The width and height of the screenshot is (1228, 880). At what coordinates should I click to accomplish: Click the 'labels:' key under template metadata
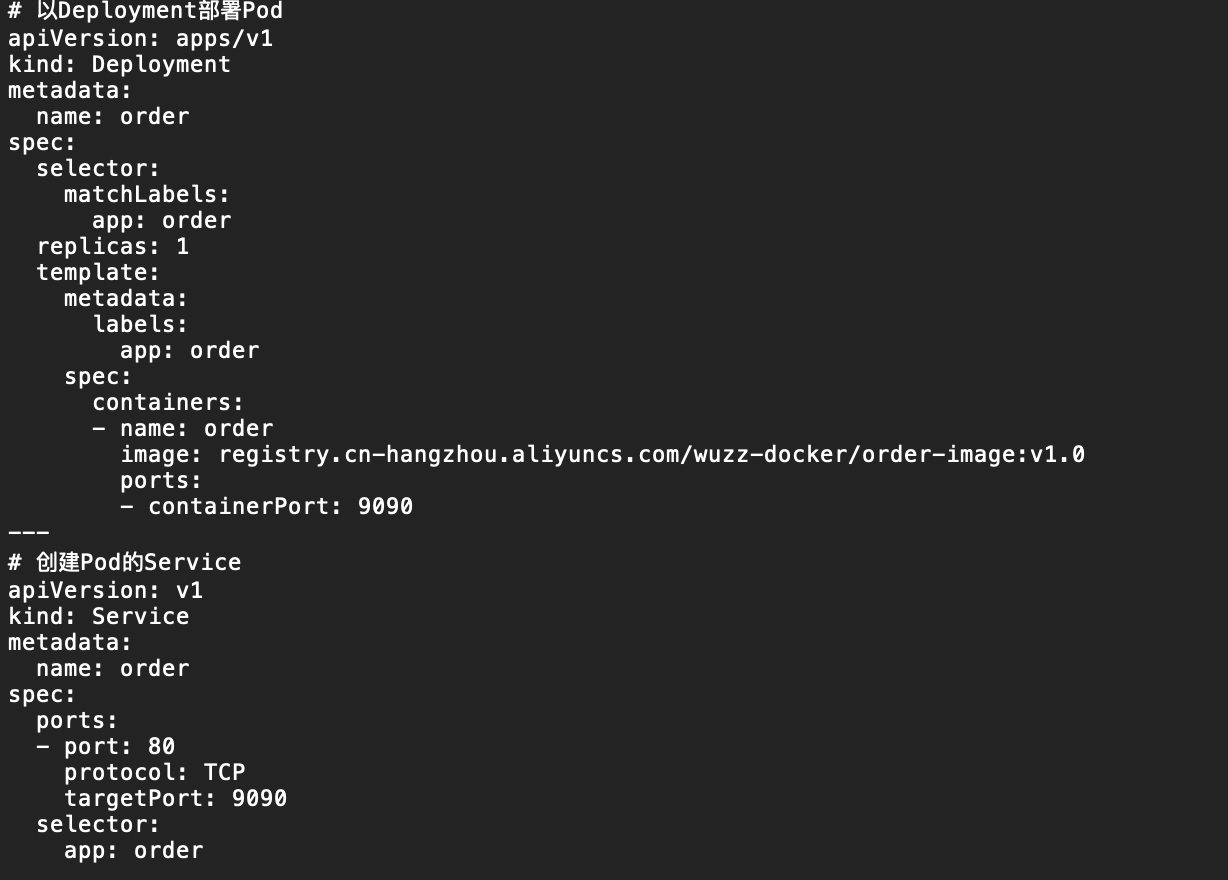pyautogui.click(x=140, y=324)
